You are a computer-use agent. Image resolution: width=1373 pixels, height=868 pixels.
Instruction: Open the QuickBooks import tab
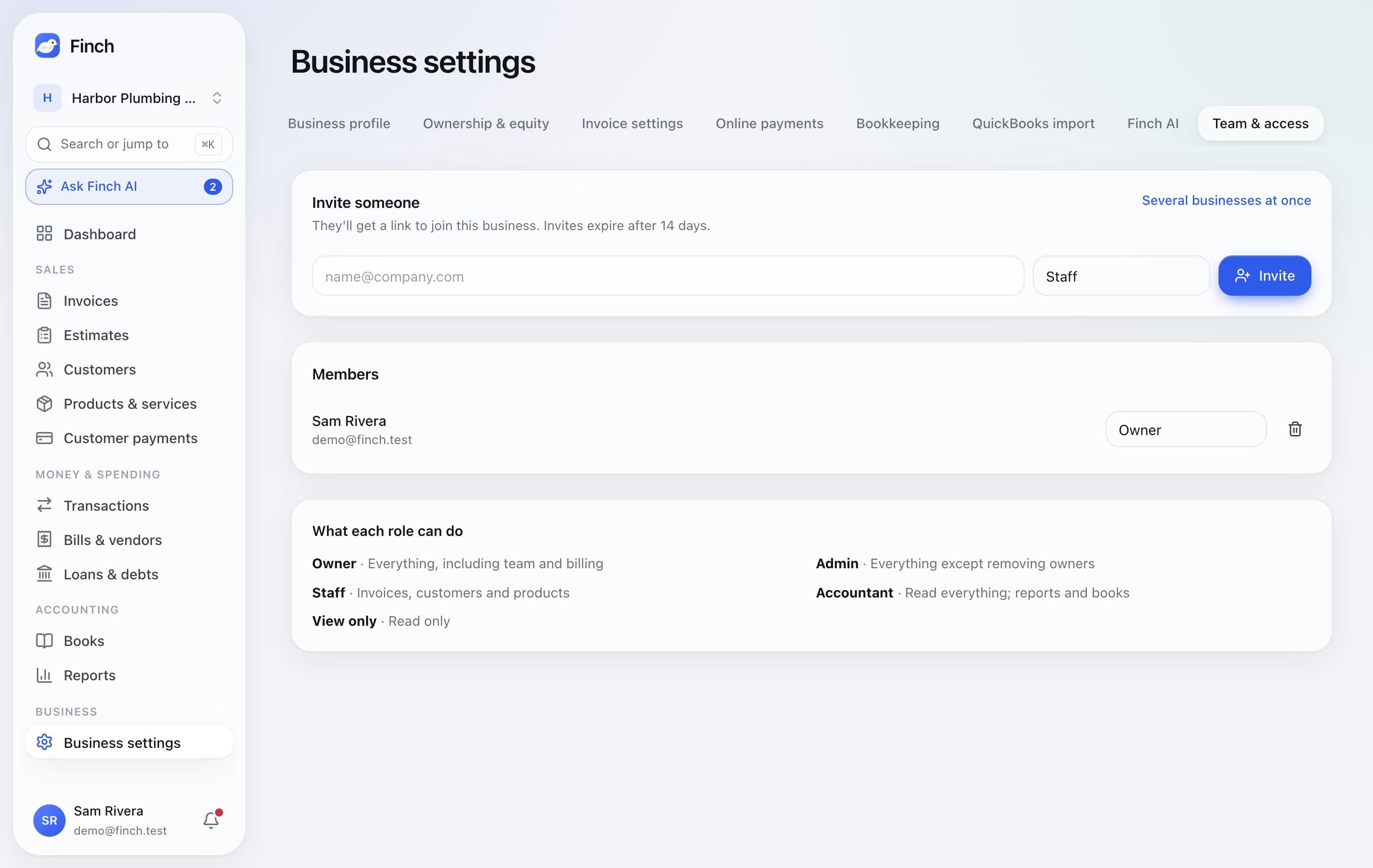[1033, 123]
